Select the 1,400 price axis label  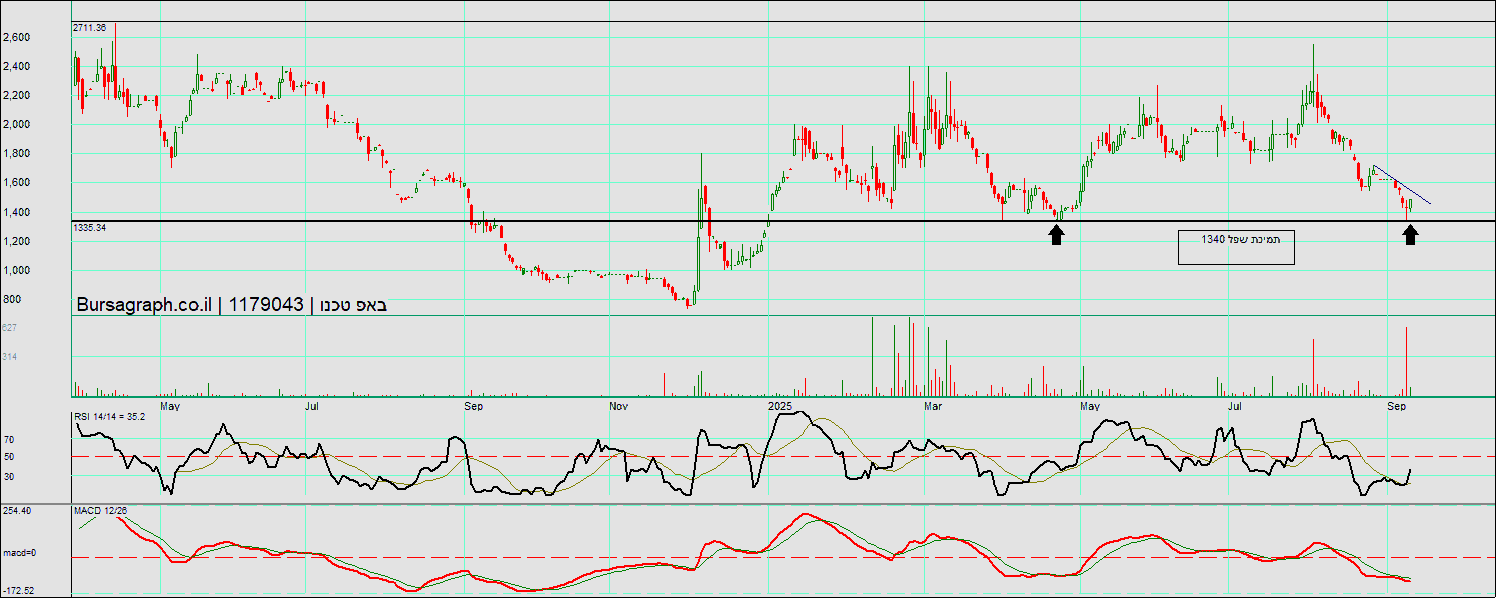tap(16, 213)
